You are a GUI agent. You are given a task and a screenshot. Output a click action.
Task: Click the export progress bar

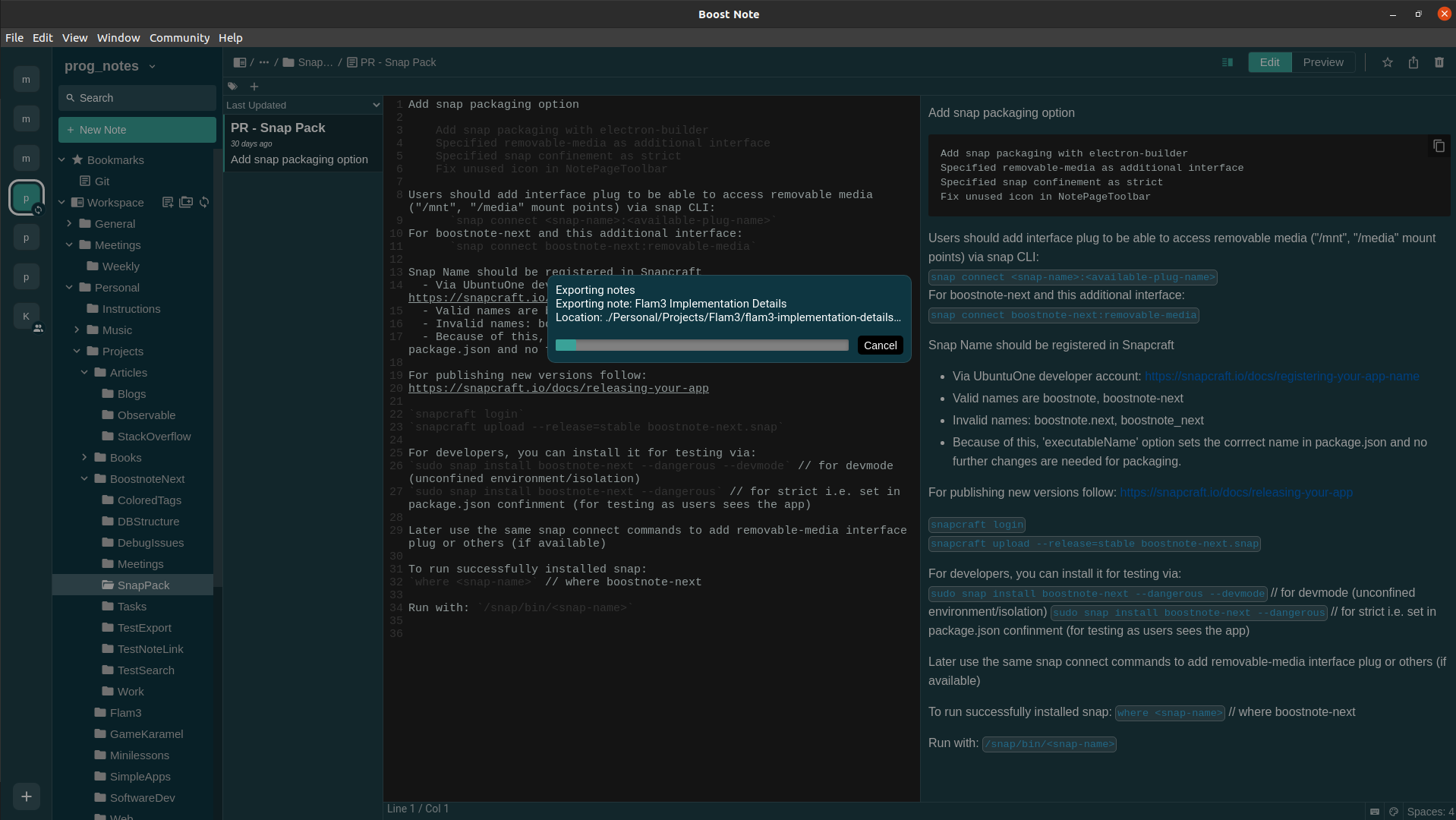tap(702, 345)
